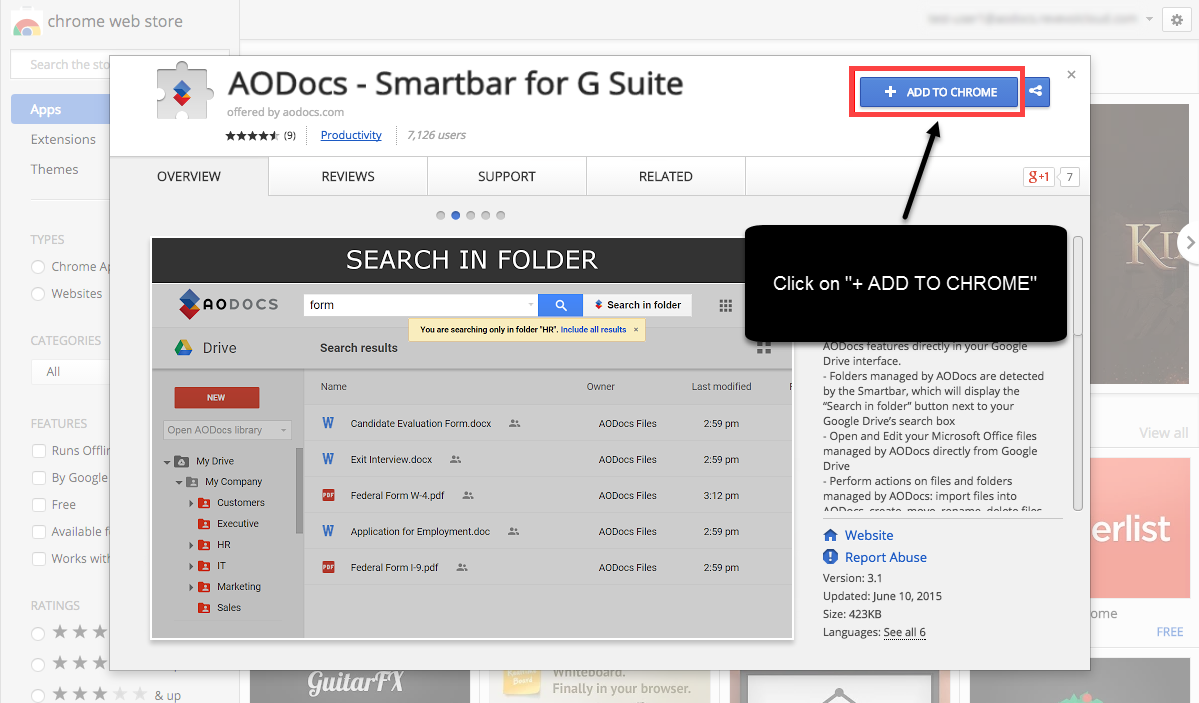The width and height of the screenshot is (1199, 703).
Task: Click the blue magnifier search button in screenshot
Action: pyautogui.click(x=561, y=304)
